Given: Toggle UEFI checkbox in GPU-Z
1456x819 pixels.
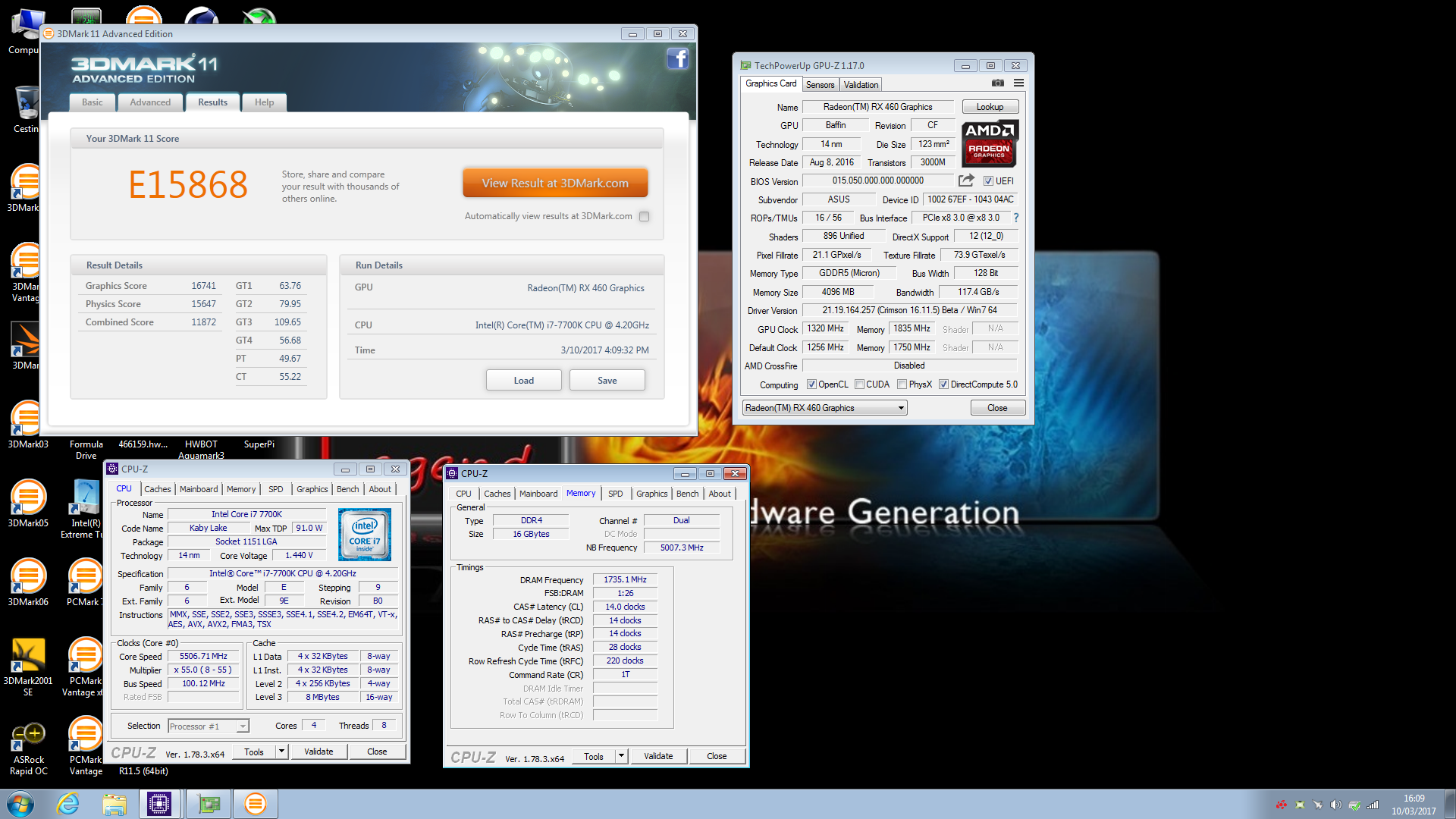Looking at the screenshot, I should pyautogui.click(x=988, y=181).
